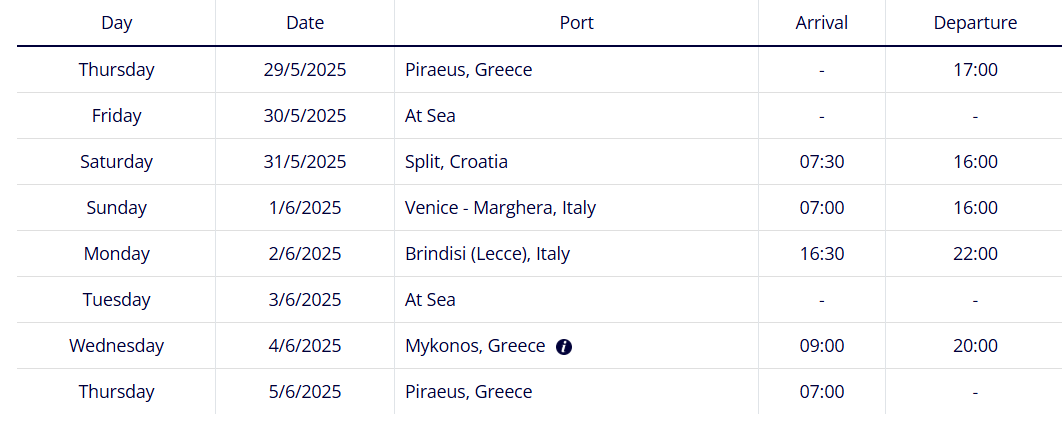The width and height of the screenshot is (1062, 421).
Task: Click the Arrival column header
Action: click(822, 23)
